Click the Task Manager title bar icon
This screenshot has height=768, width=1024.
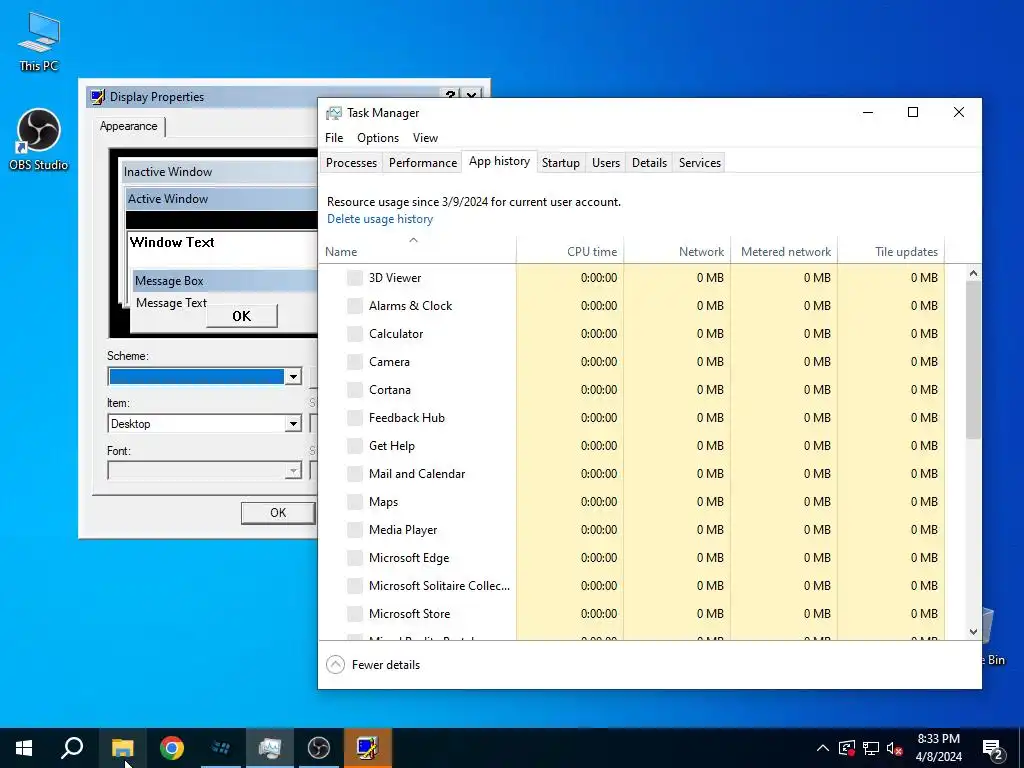pos(334,113)
